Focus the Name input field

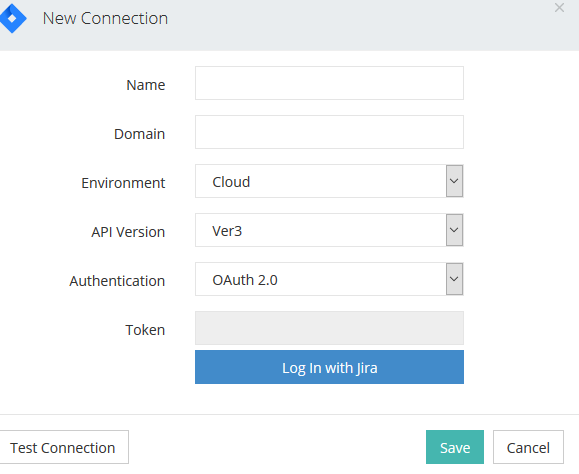coord(329,83)
